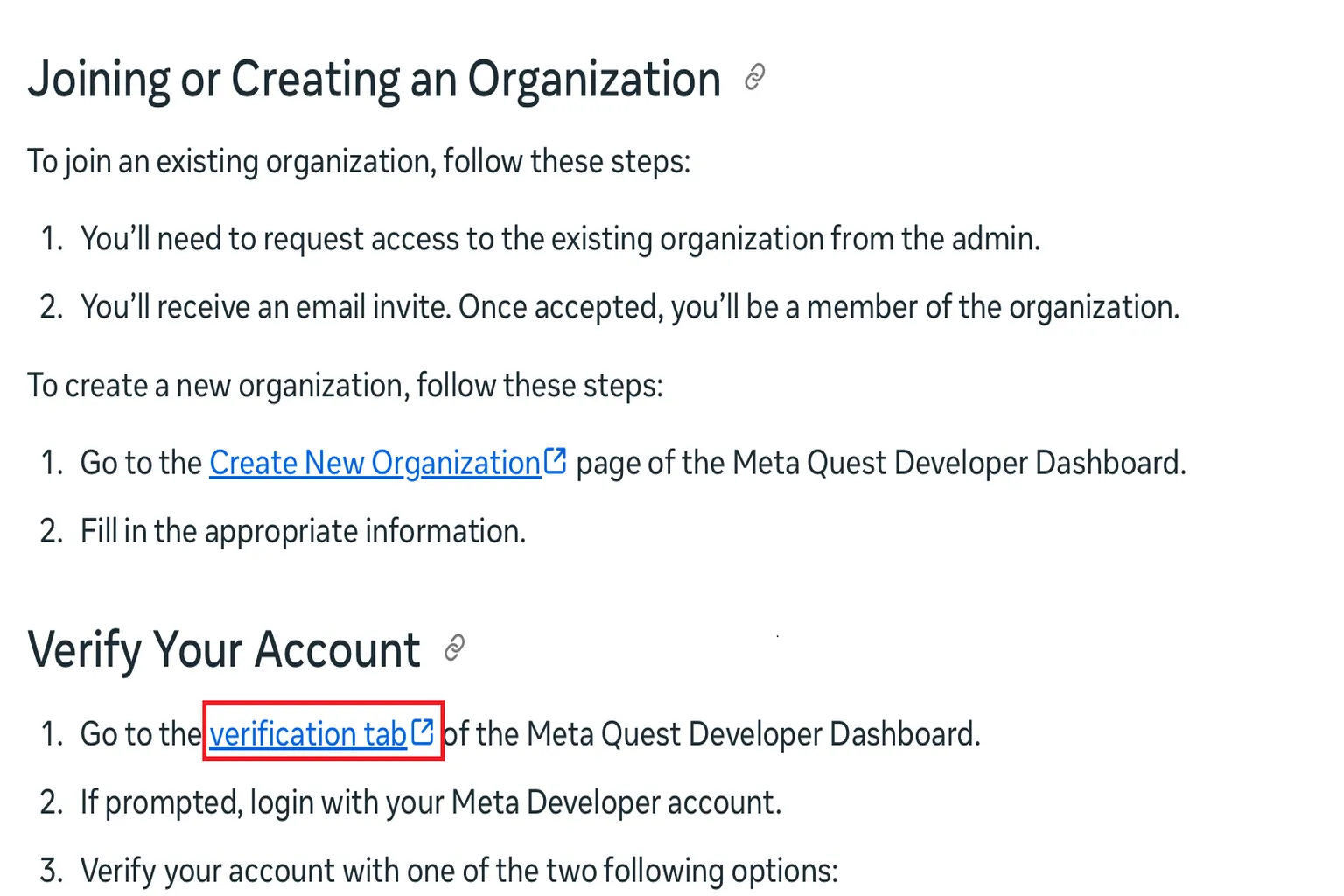The image size is (1344, 896).
Task: Click step 'Fill in the appropriate information.'
Action: pyautogui.click(x=303, y=531)
